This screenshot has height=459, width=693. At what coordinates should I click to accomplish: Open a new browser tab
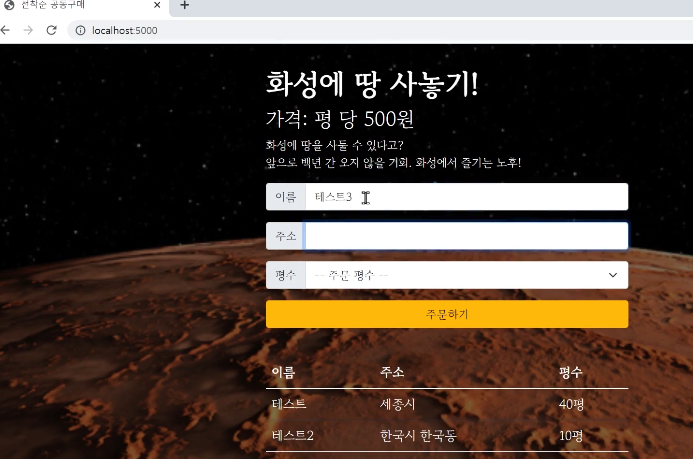point(185,5)
